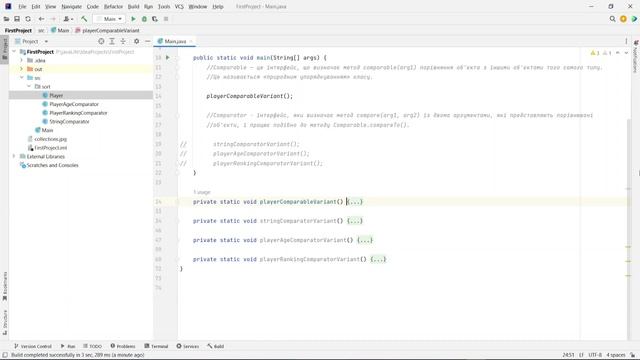This screenshot has height=360, width=640.
Task: Click the Stop icon in the toolbar
Action: 166,19
